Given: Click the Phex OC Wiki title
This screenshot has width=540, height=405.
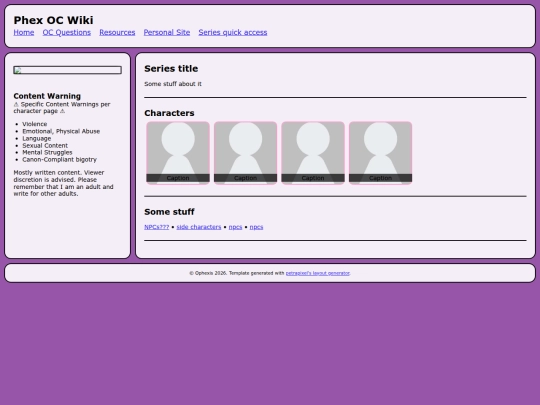Looking at the screenshot, I should (x=53, y=20).
